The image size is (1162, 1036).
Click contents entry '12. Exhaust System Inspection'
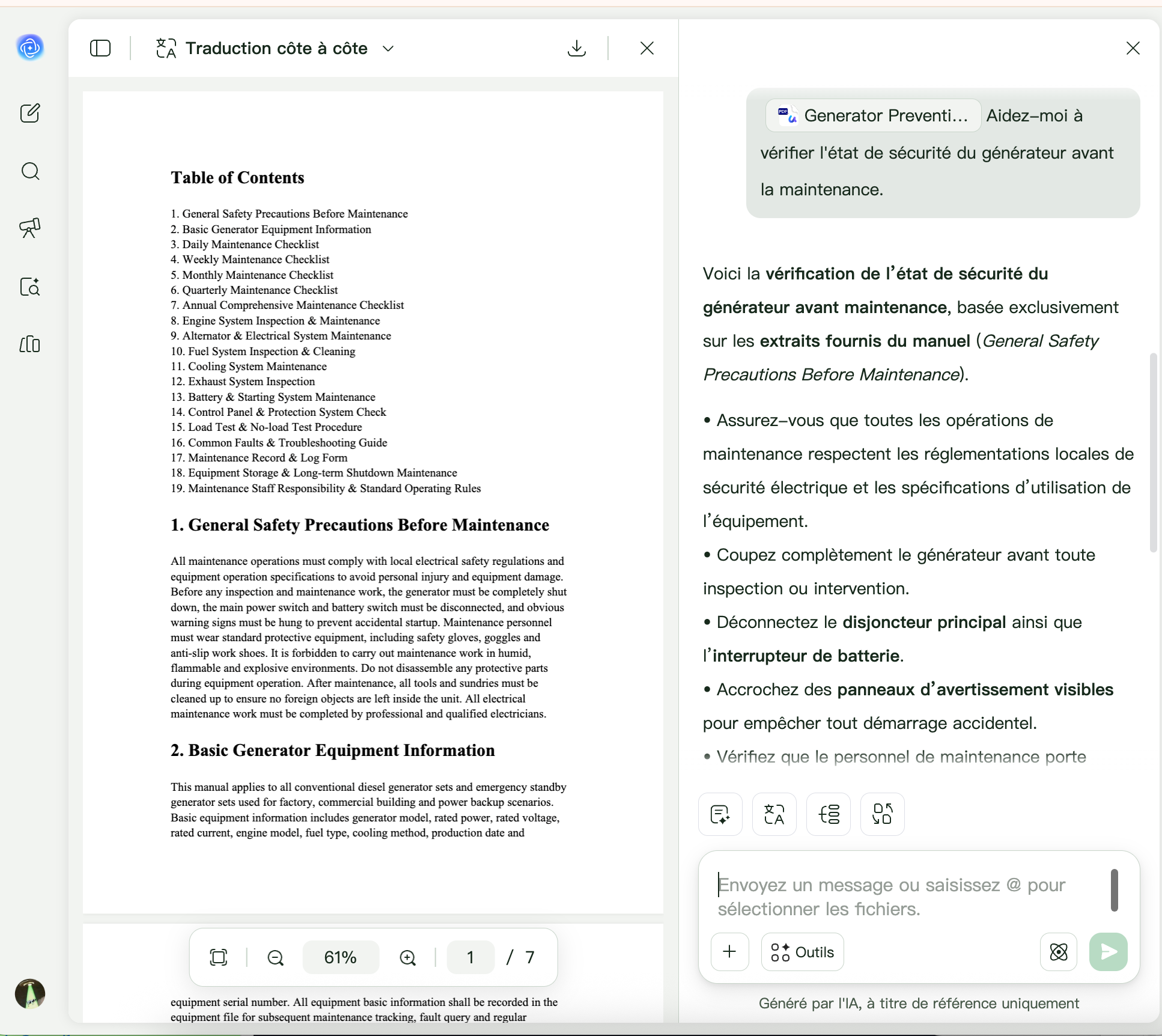[243, 381]
